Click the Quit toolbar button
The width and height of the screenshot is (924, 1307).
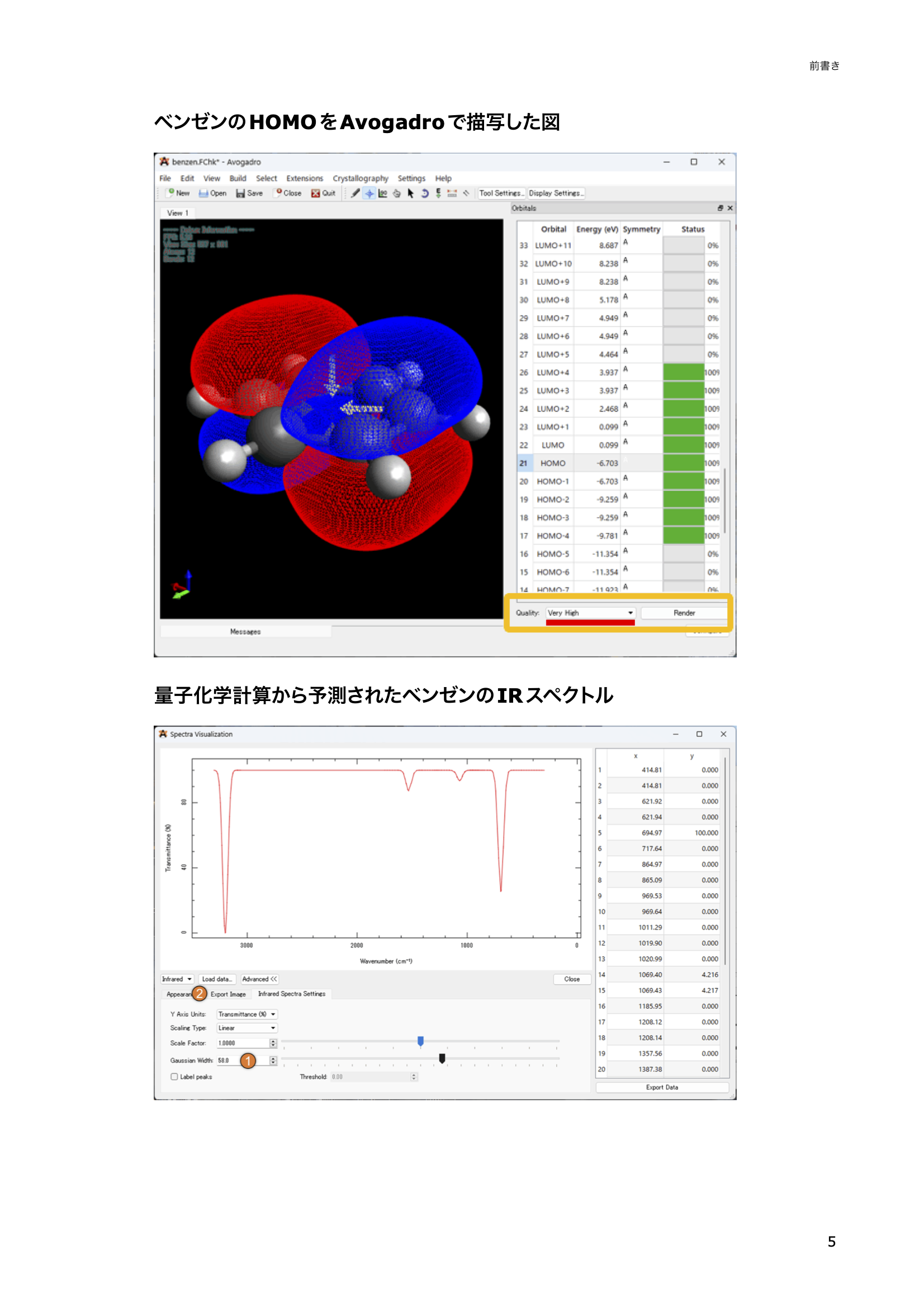(x=323, y=193)
